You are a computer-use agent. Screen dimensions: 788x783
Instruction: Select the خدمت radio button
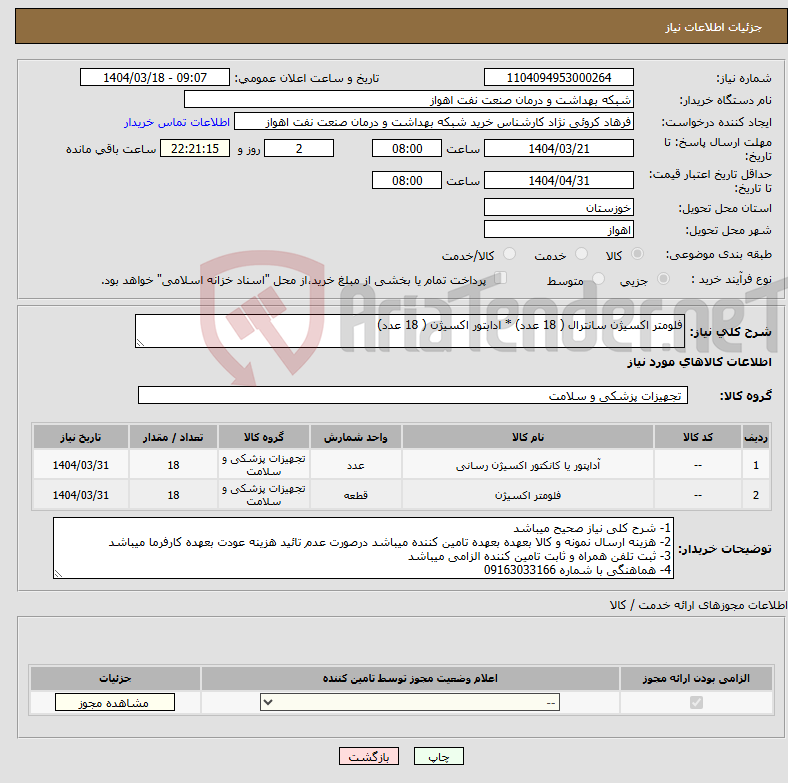pos(581,254)
